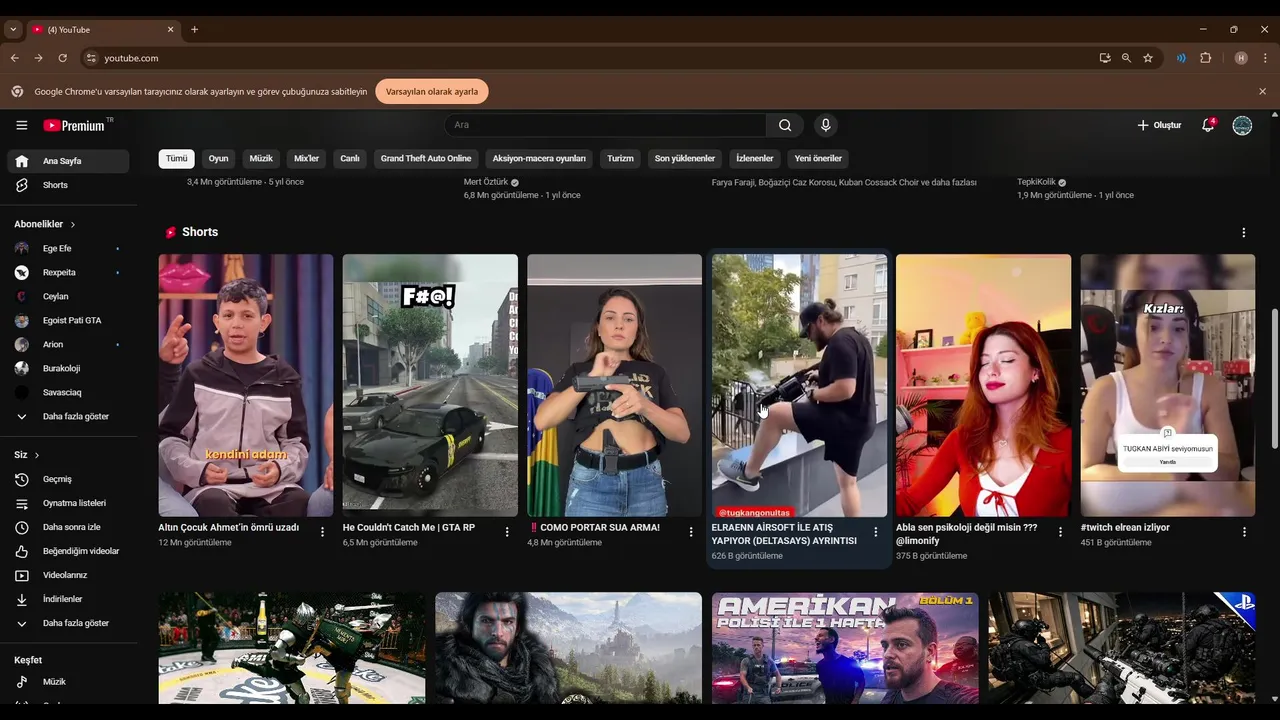Click the address bar youtube.com
Image resolution: width=1280 pixels, height=720 pixels.
click(x=132, y=58)
